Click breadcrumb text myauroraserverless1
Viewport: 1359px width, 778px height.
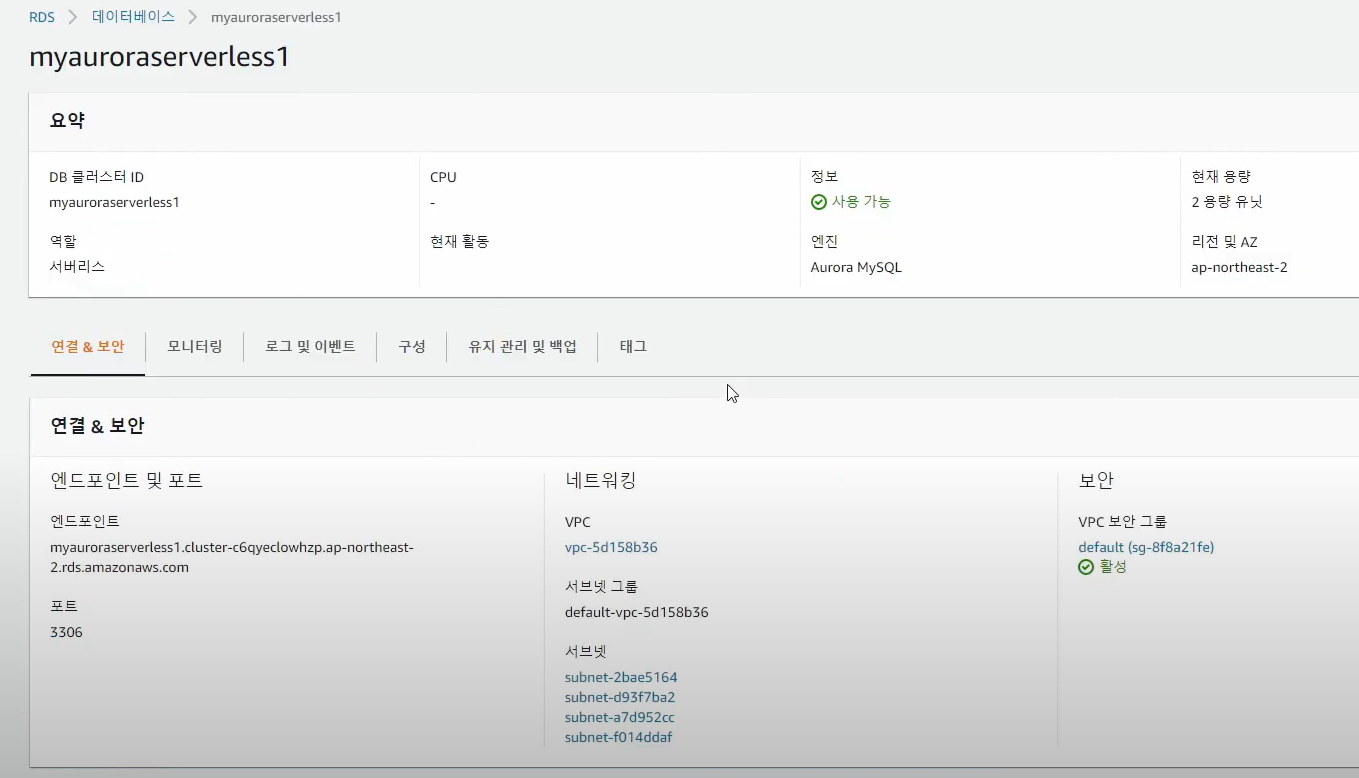276,17
